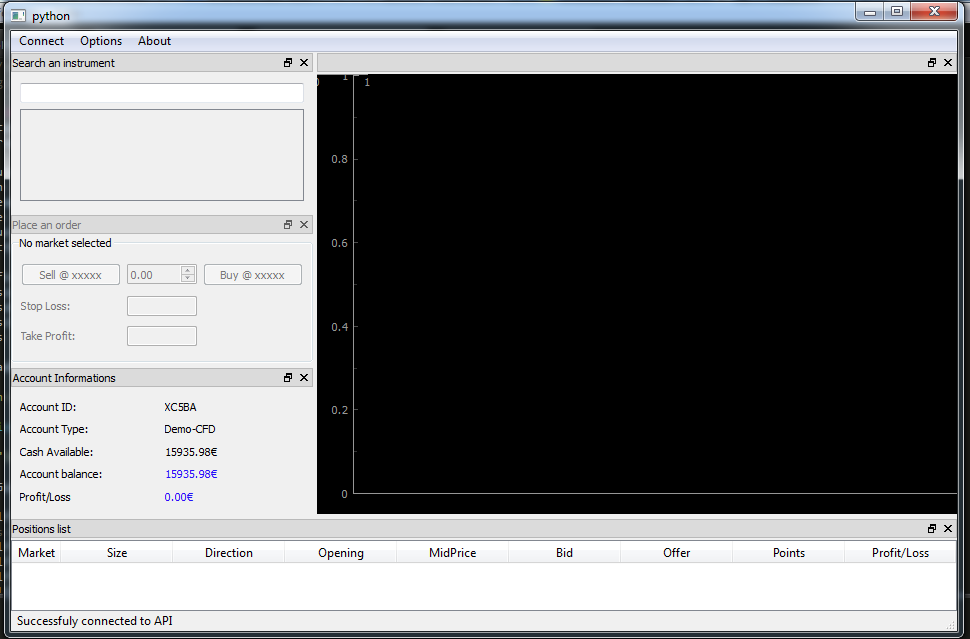Float the Place an order panel

288,225
